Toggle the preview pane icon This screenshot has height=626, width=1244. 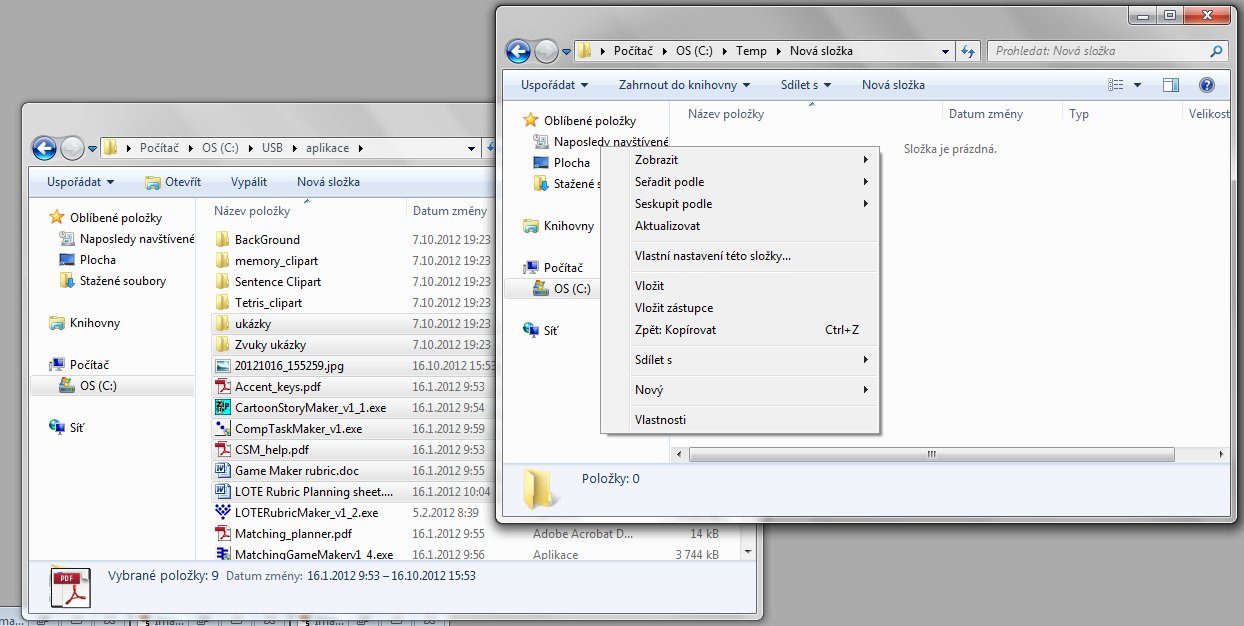click(1171, 86)
